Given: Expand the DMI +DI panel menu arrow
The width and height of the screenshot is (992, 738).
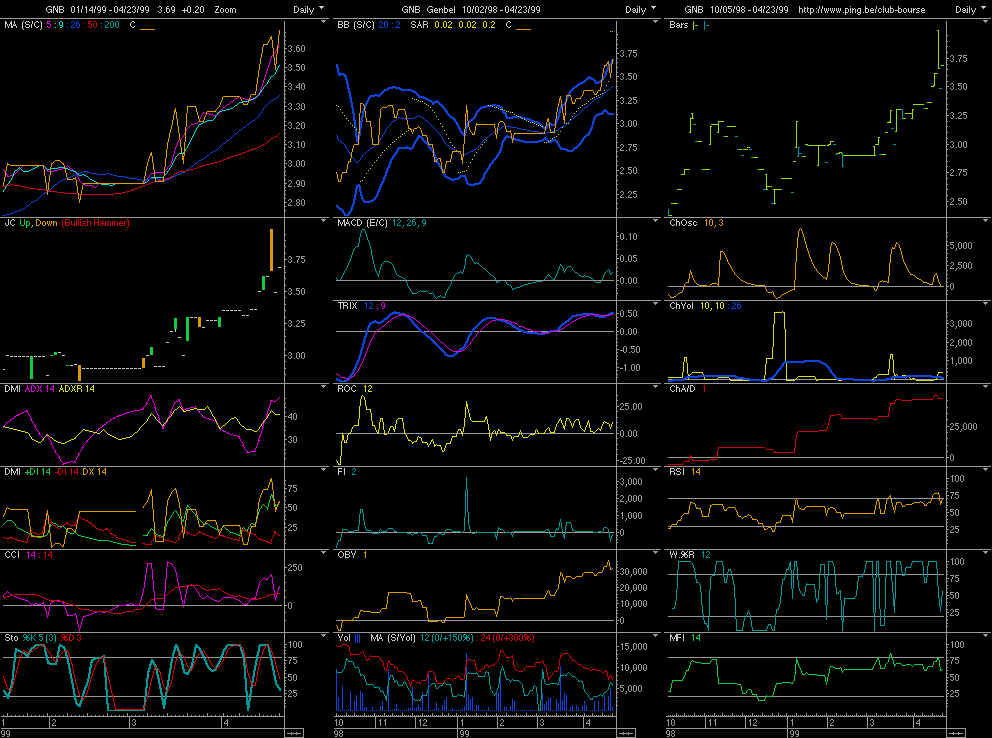Looking at the screenshot, I should [x=324, y=469].
